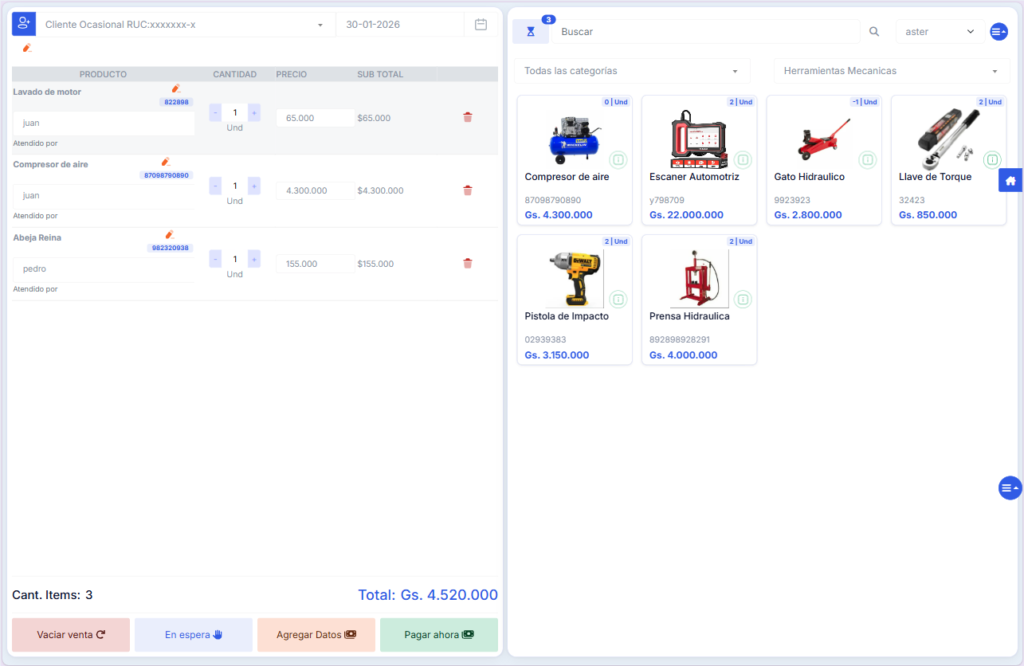Decrease quantity of Abeja Reina
This screenshot has height=666, width=1024.
pos(215,259)
